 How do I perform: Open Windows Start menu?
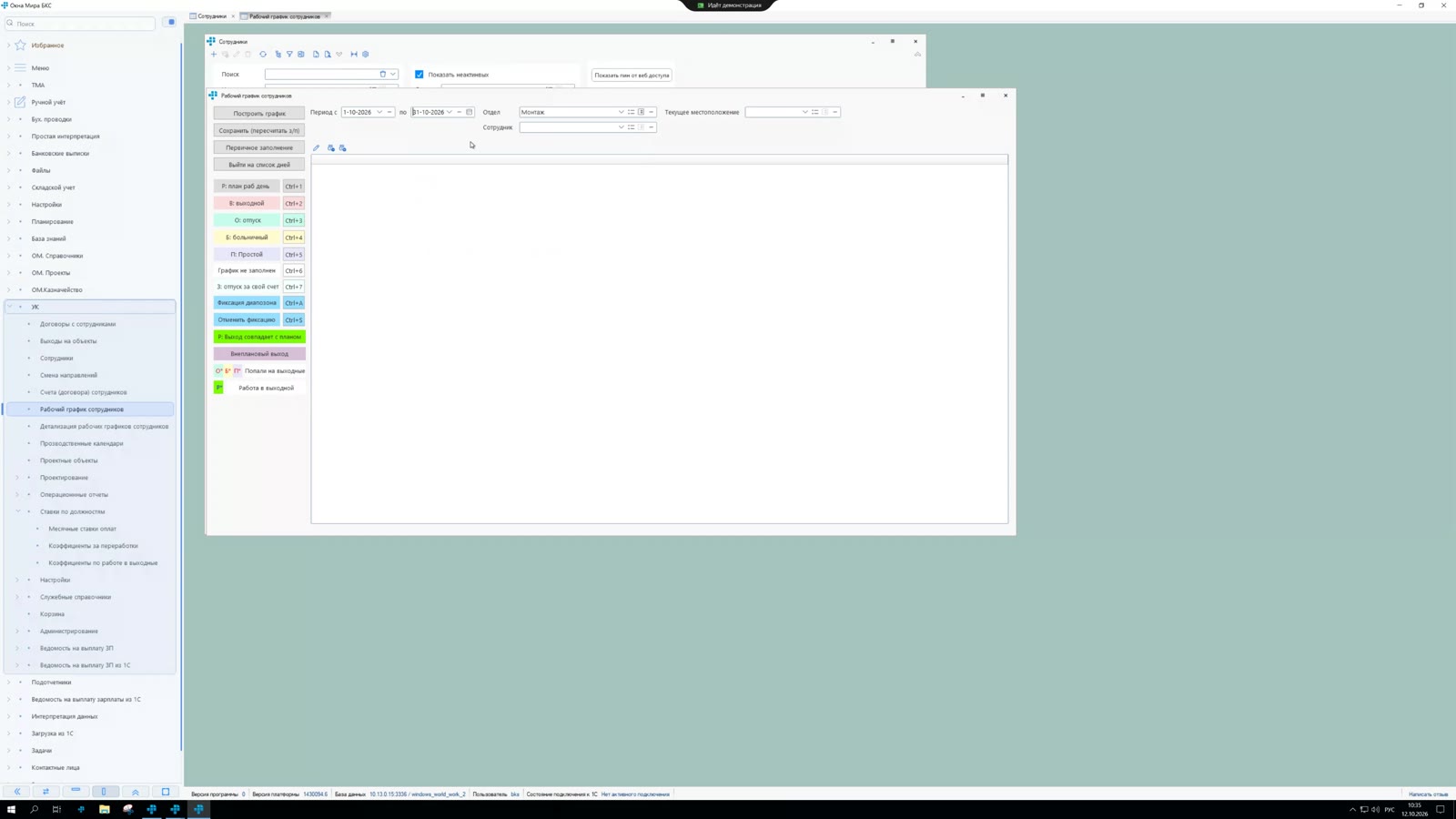click(x=11, y=809)
